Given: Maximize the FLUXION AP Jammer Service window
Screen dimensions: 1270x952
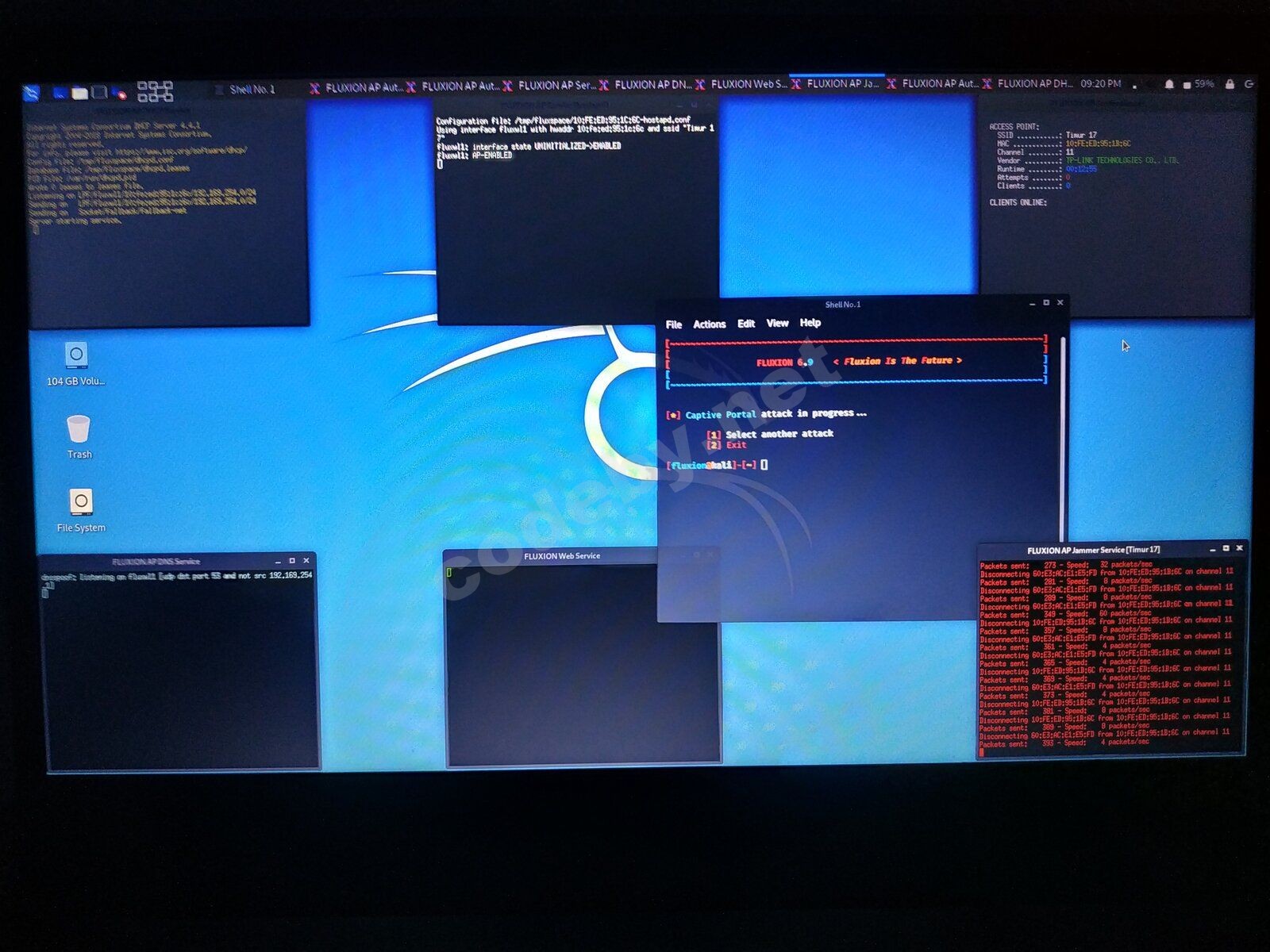Looking at the screenshot, I should [1226, 548].
